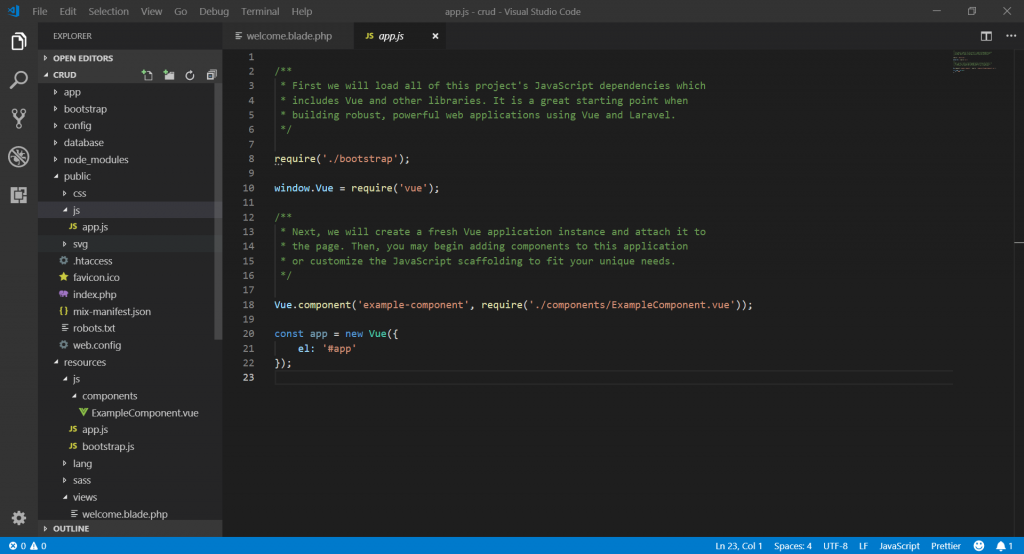Change end of line sequence LF
This screenshot has width=1024, height=554.
(863, 546)
